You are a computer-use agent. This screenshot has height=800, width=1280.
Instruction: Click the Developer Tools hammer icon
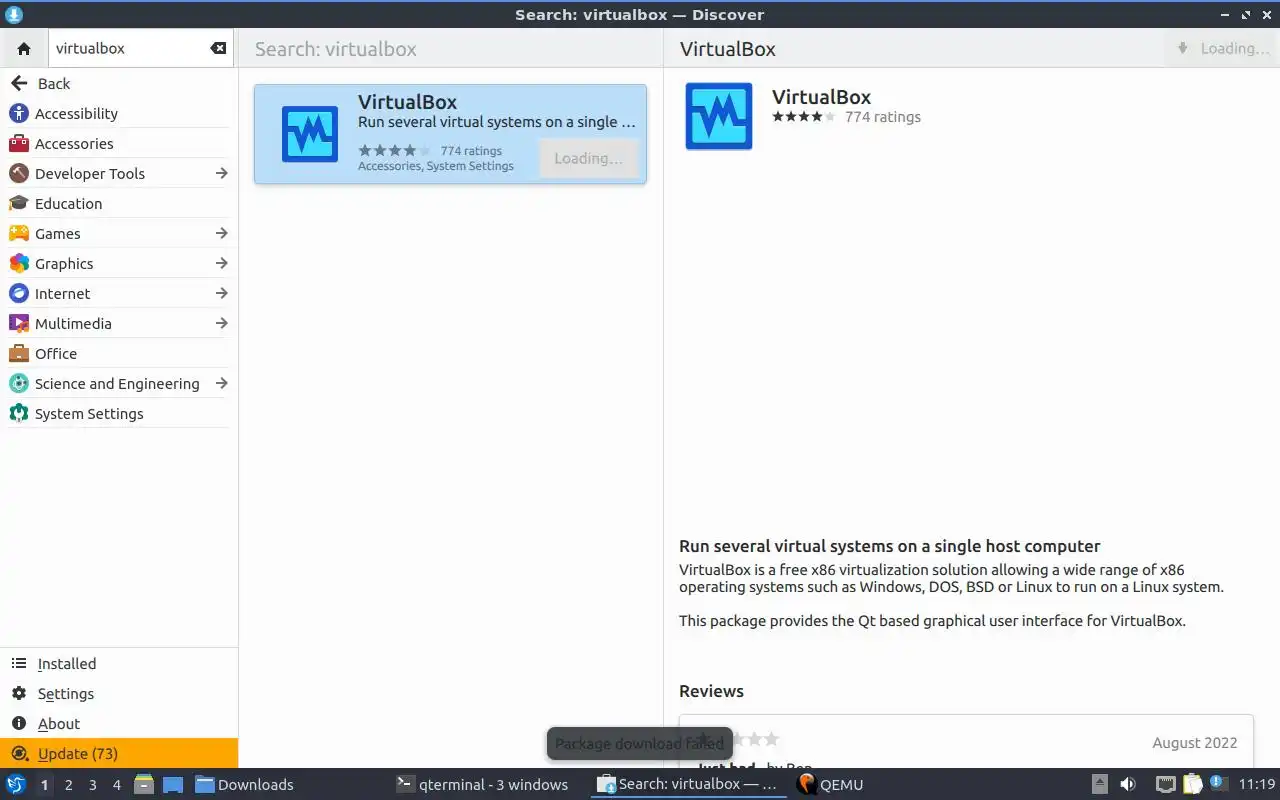(x=19, y=173)
